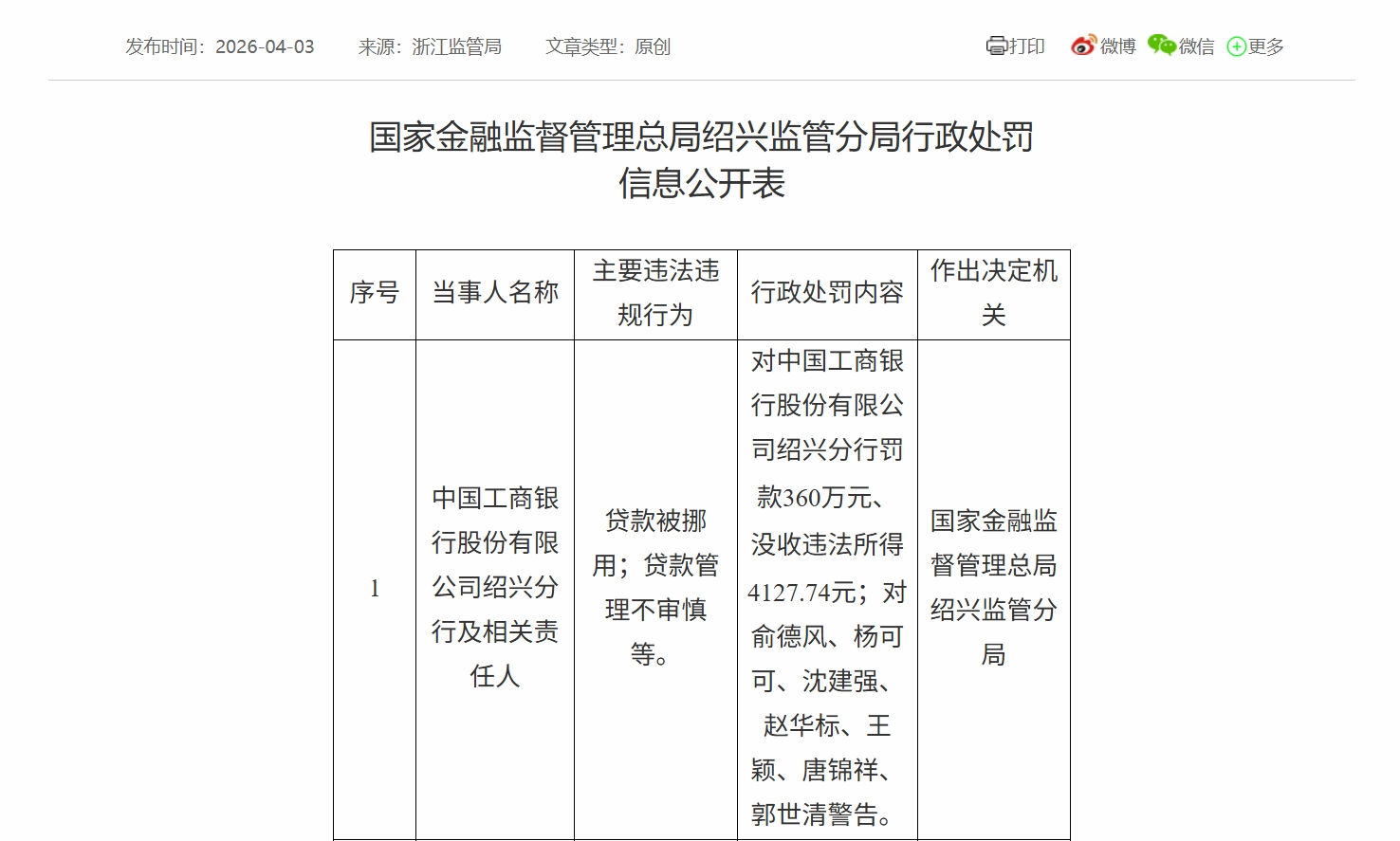Click the 作出决定机关 column header
The height and width of the screenshot is (841, 1400).
click(x=994, y=293)
